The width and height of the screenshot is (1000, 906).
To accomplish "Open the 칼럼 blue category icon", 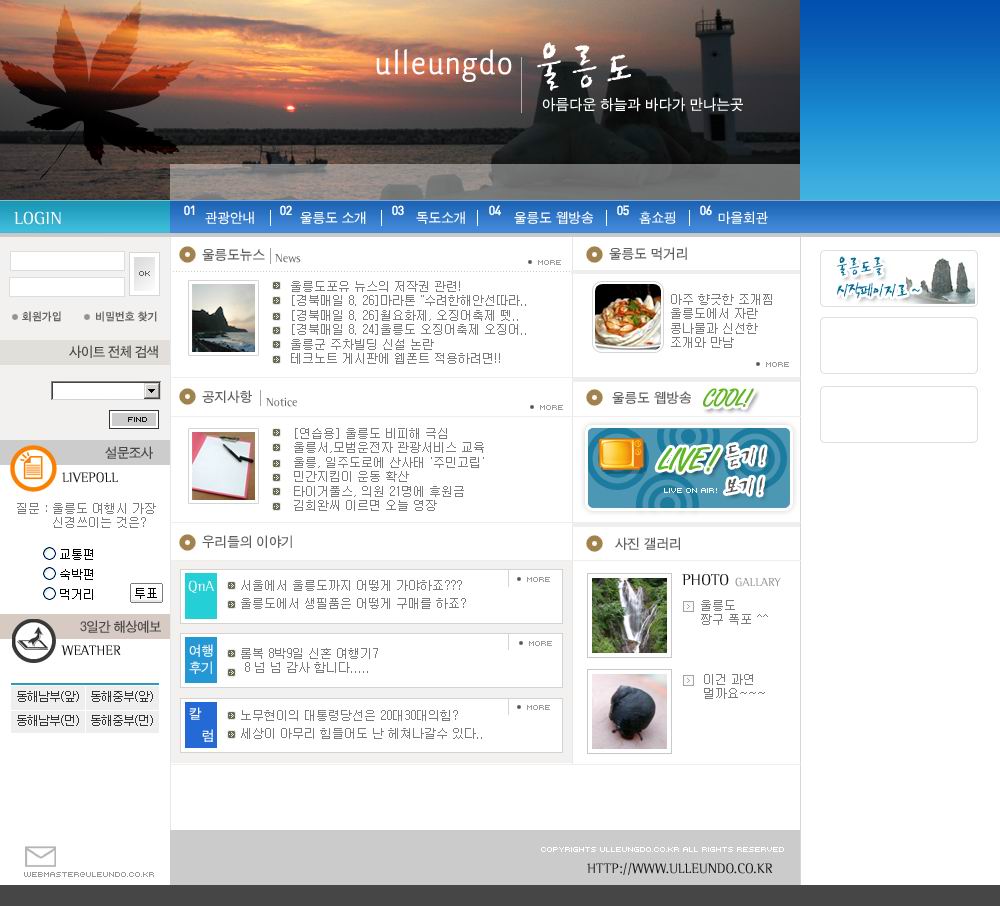I will click(x=200, y=725).
